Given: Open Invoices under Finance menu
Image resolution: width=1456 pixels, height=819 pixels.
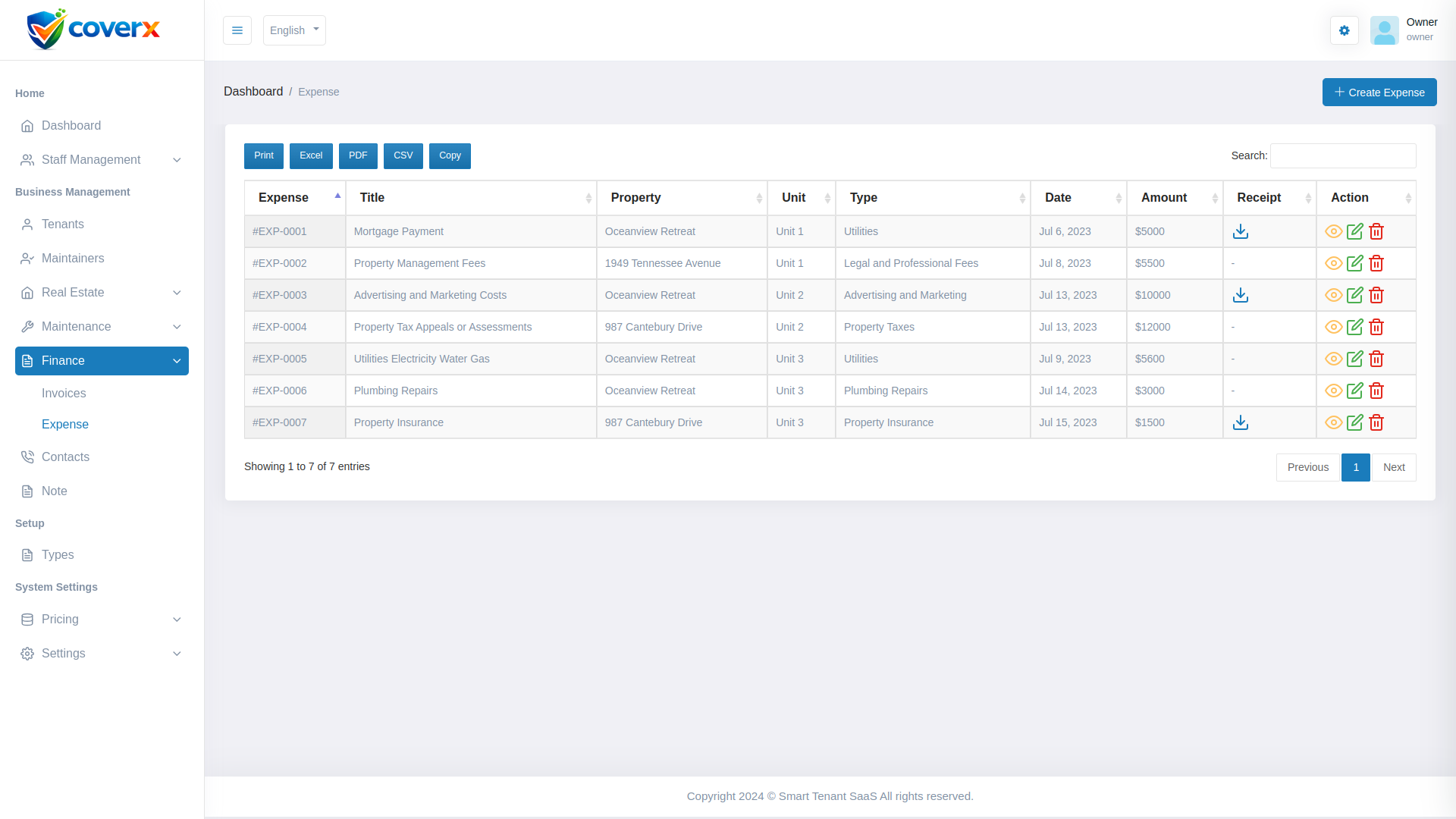Looking at the screenshot, I should coord(64,394).
